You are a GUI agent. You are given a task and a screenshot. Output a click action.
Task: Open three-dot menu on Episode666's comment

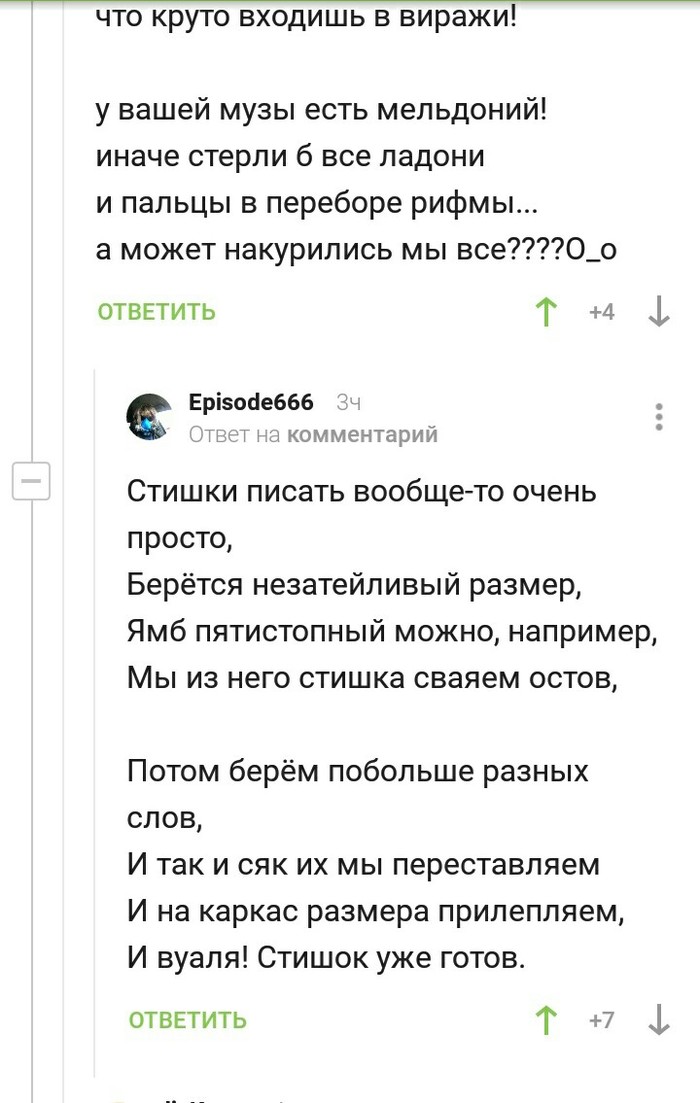658,416
